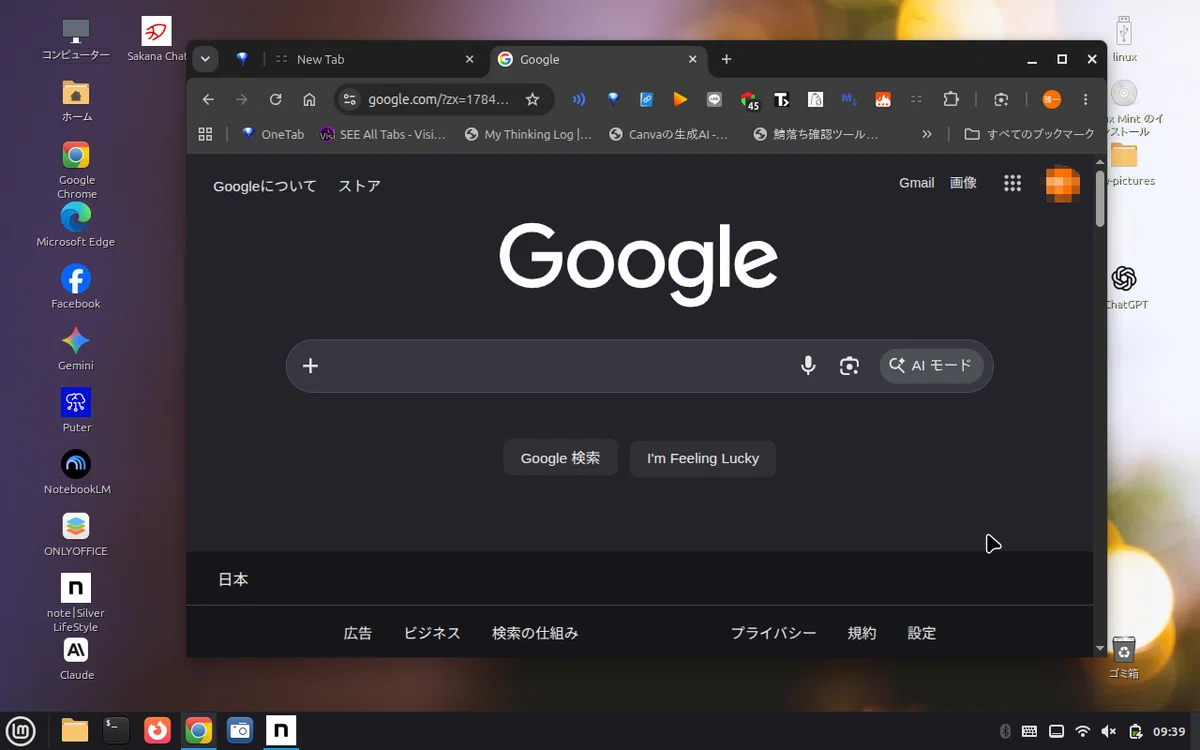Screen dimensions: 1200x750
Task: Open Wi-Fi network tray icon
Action: click(1082, 731)
